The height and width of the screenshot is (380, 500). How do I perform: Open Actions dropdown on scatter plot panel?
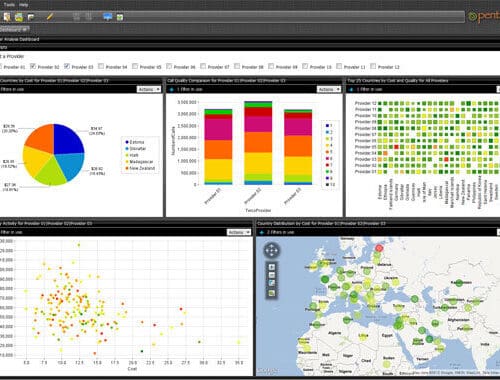(x=239, y=232)
